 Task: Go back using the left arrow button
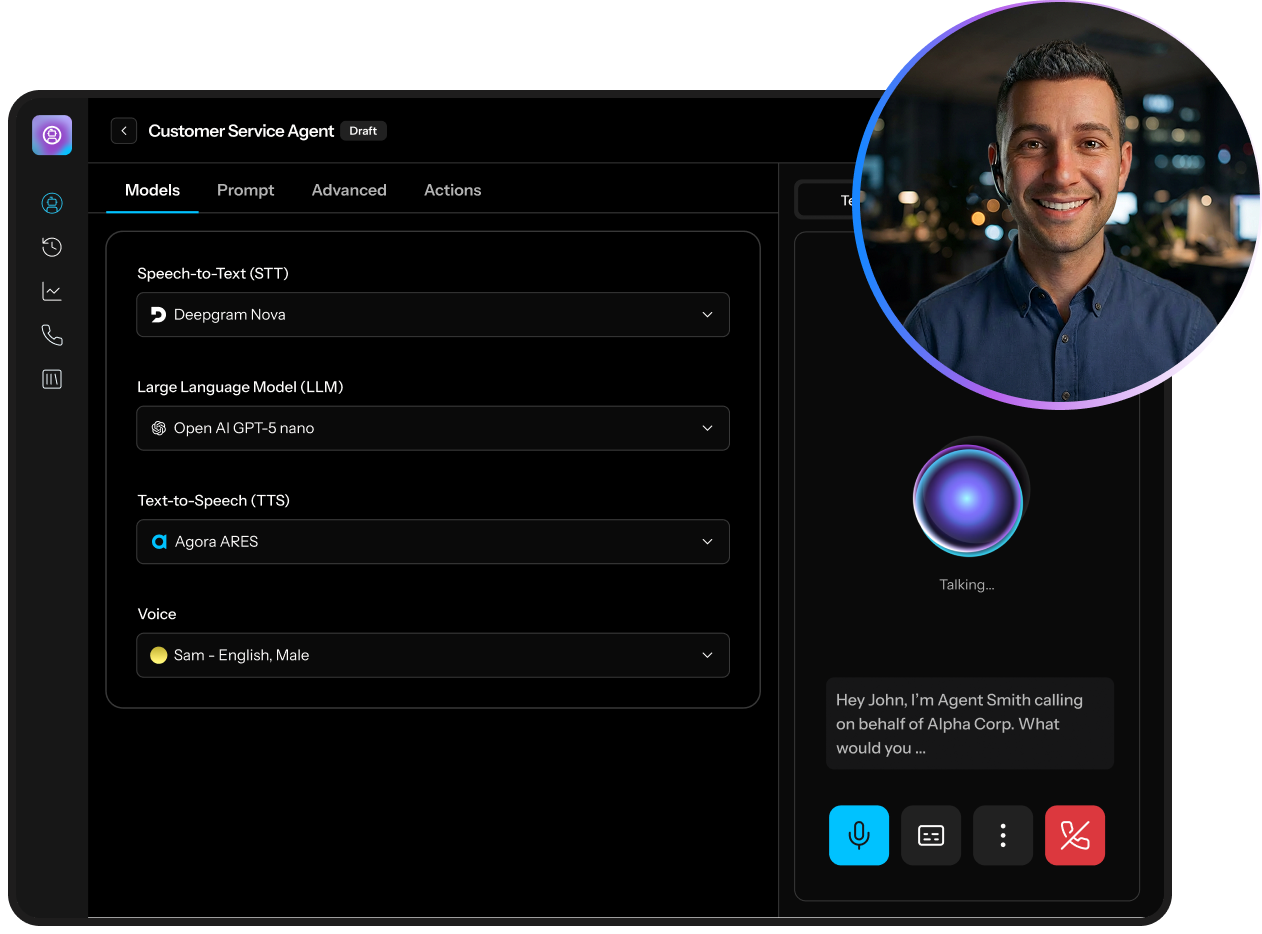123,131
